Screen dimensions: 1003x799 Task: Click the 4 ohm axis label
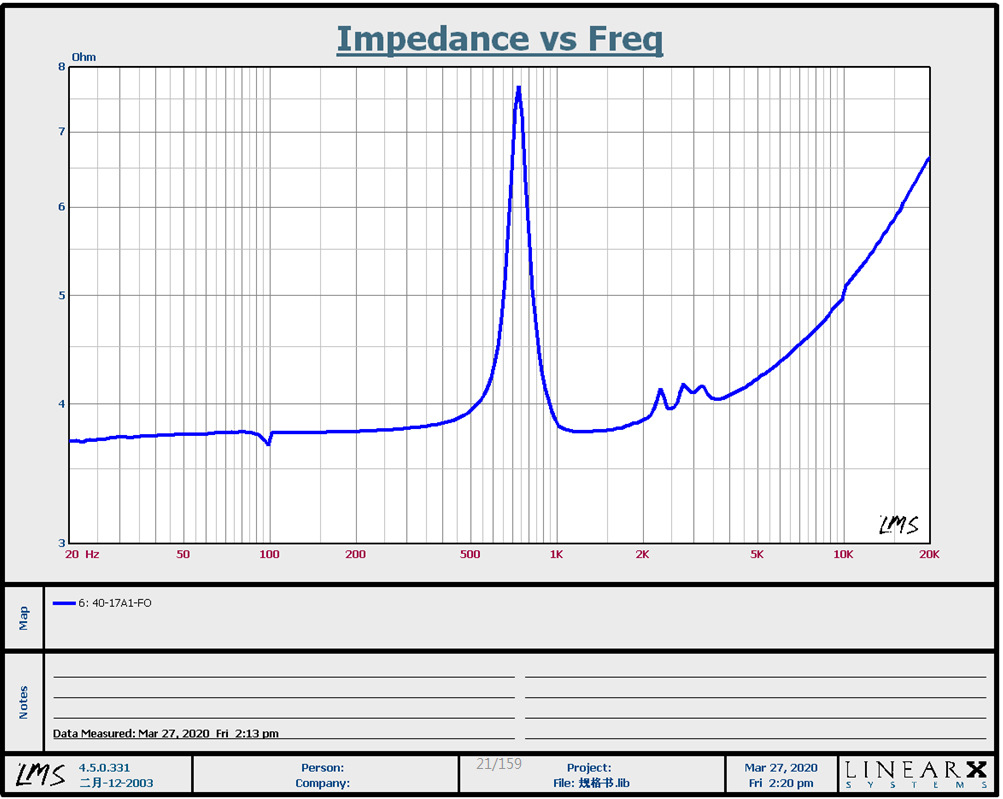tap(61, 404)
